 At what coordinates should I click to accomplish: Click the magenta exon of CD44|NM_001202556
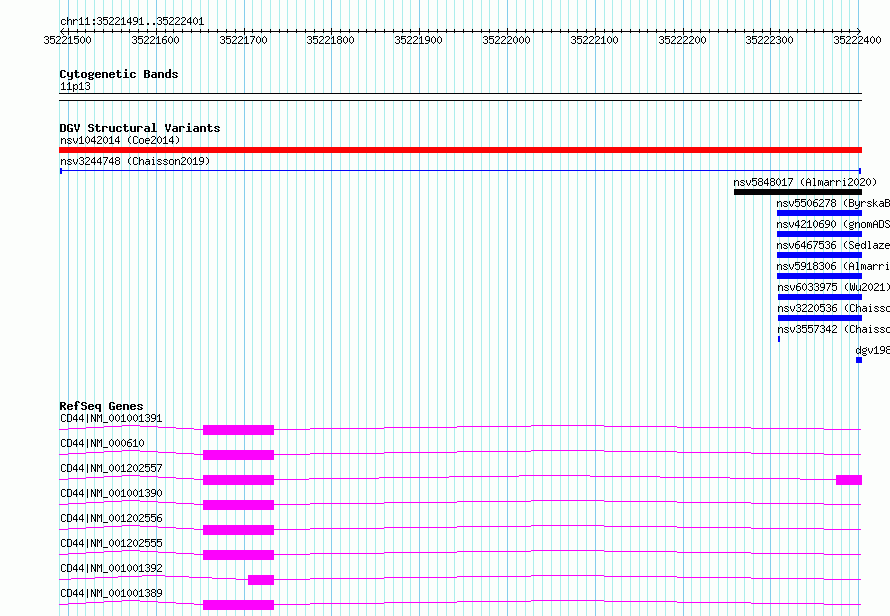(238, 530)
